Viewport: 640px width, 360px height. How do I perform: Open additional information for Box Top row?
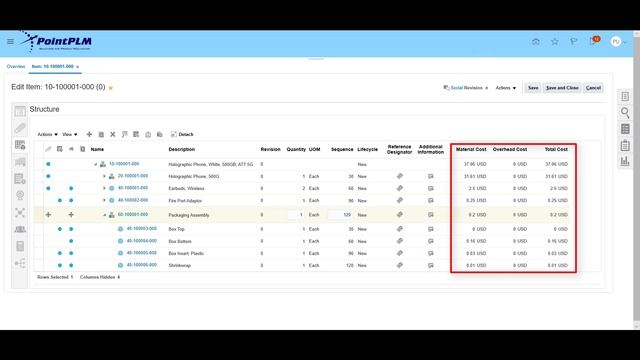coord(431,229)
